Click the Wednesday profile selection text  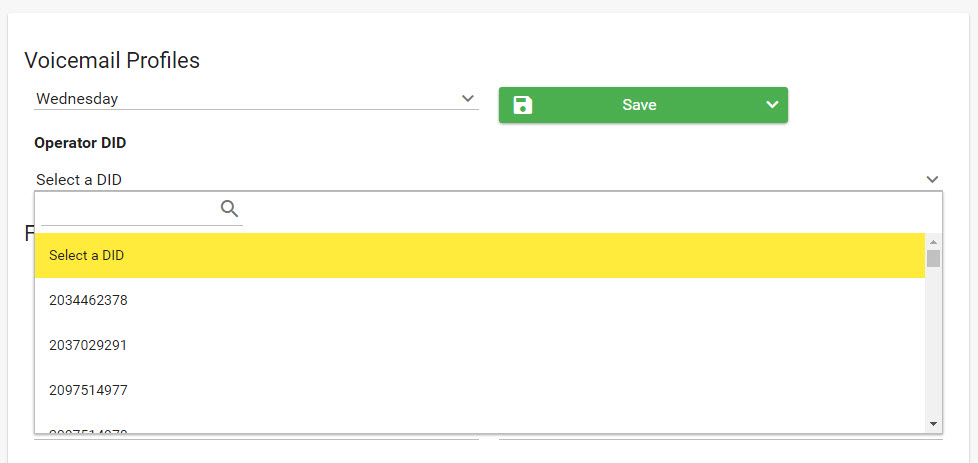[78, 98]
